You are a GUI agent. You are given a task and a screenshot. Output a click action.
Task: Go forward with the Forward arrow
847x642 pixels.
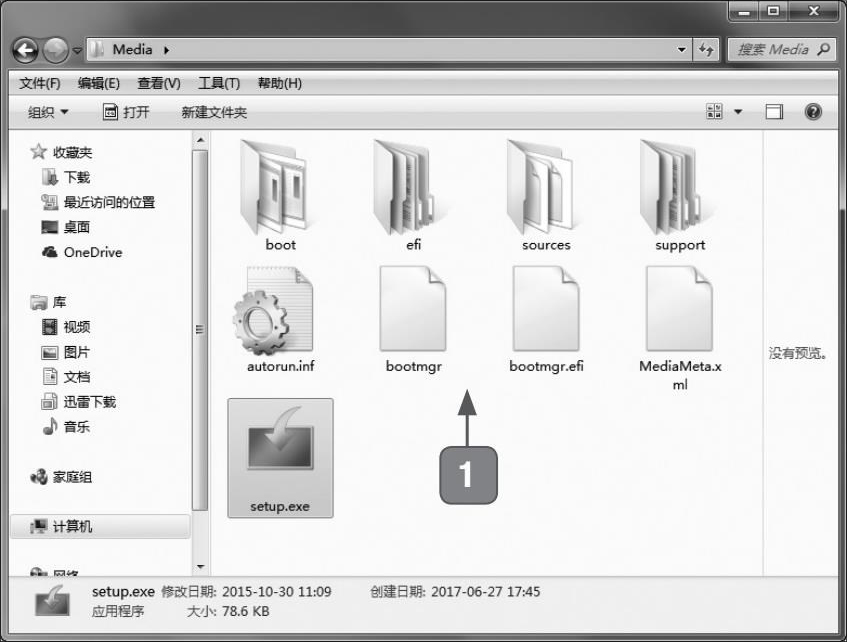click(x=55, y=51)
